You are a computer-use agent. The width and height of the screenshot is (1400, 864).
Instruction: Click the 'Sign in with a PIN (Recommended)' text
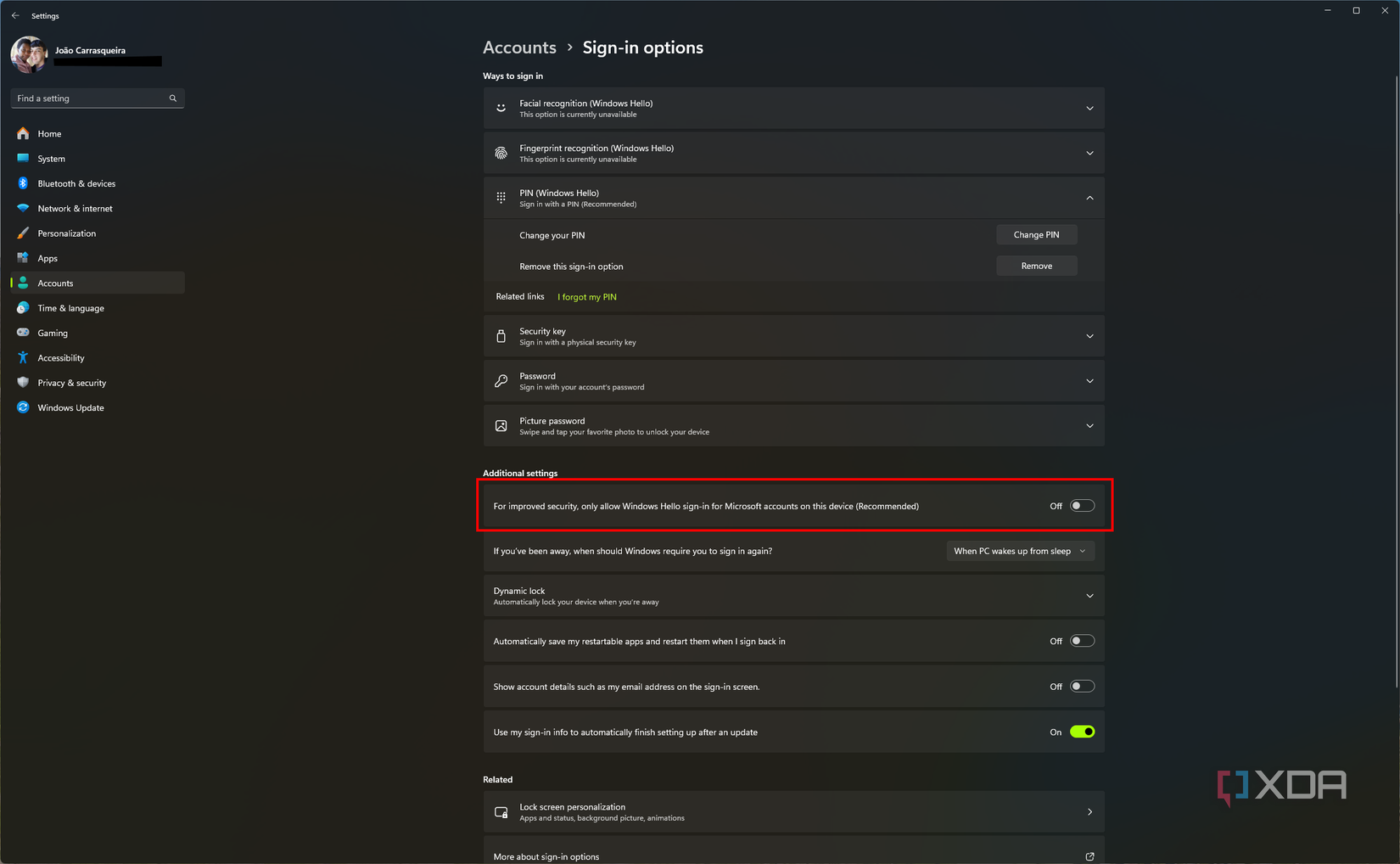[x=578, y=205]
